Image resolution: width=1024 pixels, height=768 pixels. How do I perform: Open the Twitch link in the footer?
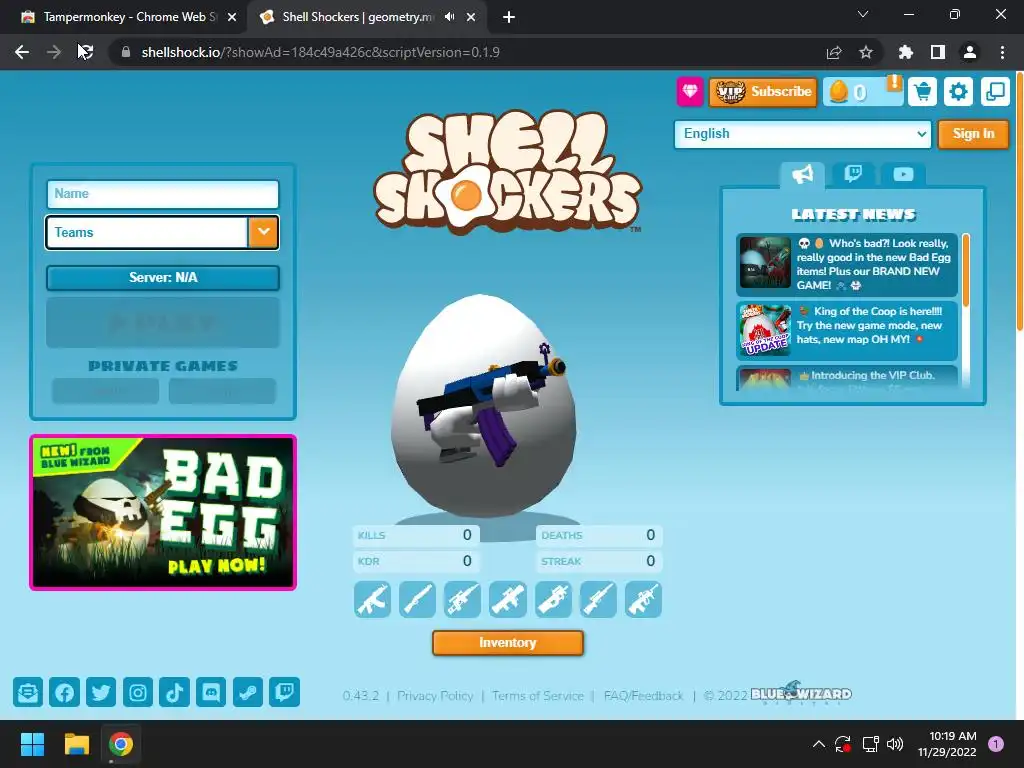285,692
